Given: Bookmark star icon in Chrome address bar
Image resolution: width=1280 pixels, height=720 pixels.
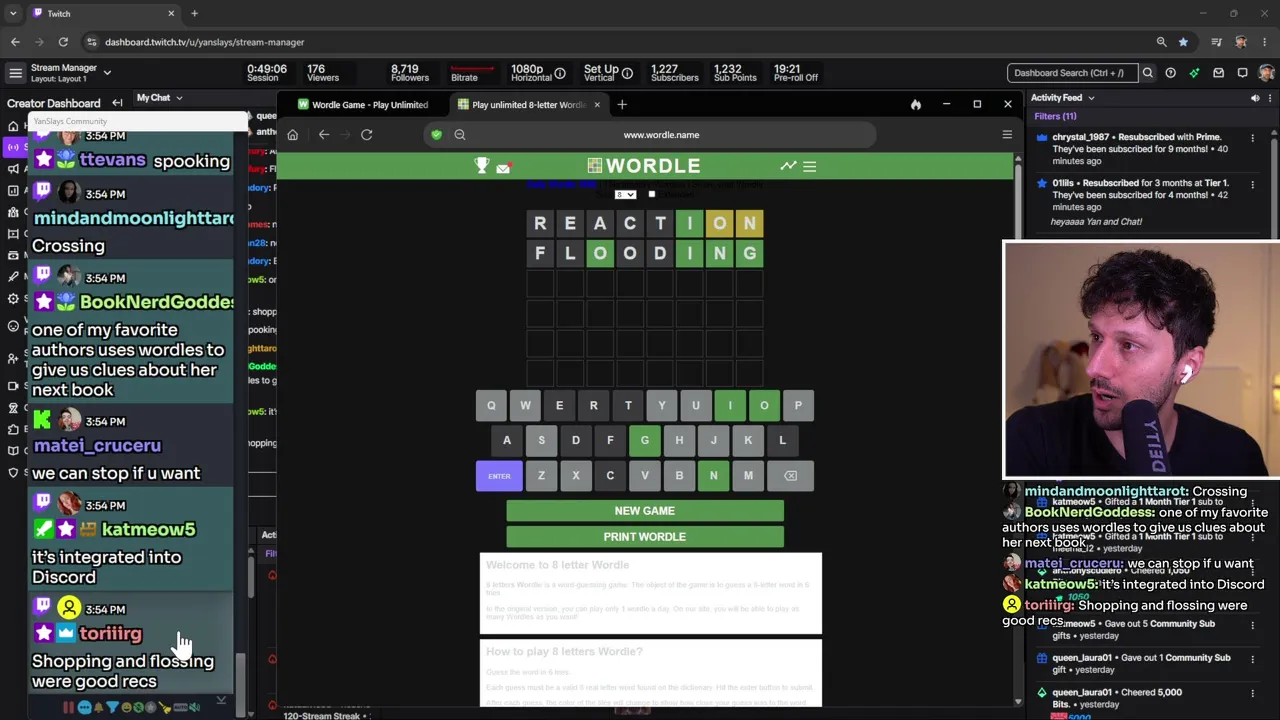Looking at the screenshot, I should coord(1184,42).
